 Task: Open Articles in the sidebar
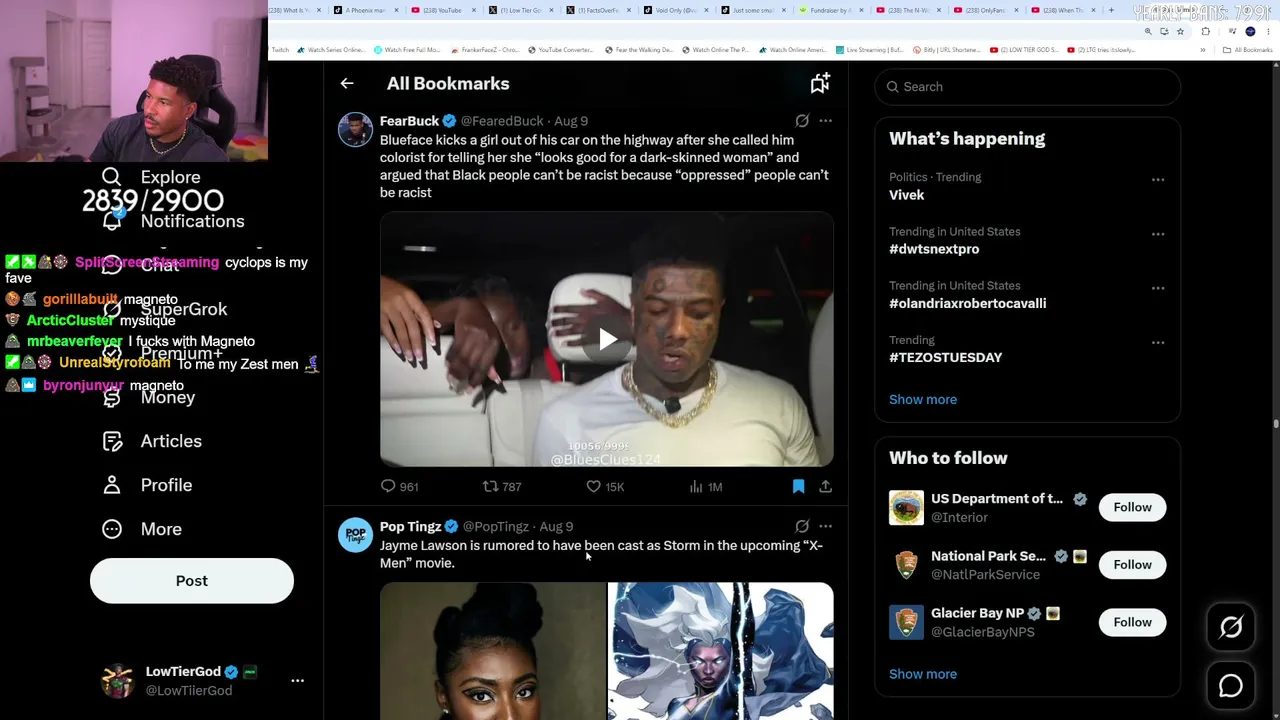click(x=152, y=441)
